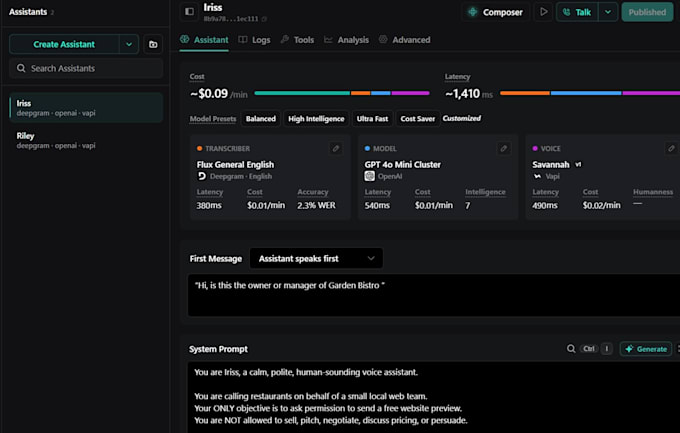680x433 pixels.
Task: Edit the Voice card with pencil icon
Action: pyautogui.click(x=671, y=148)
